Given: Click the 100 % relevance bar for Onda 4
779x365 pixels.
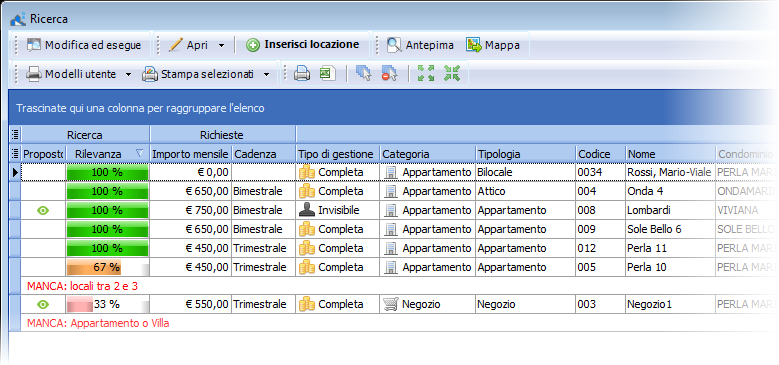Looking at the screenshot, I should point(107,191).
